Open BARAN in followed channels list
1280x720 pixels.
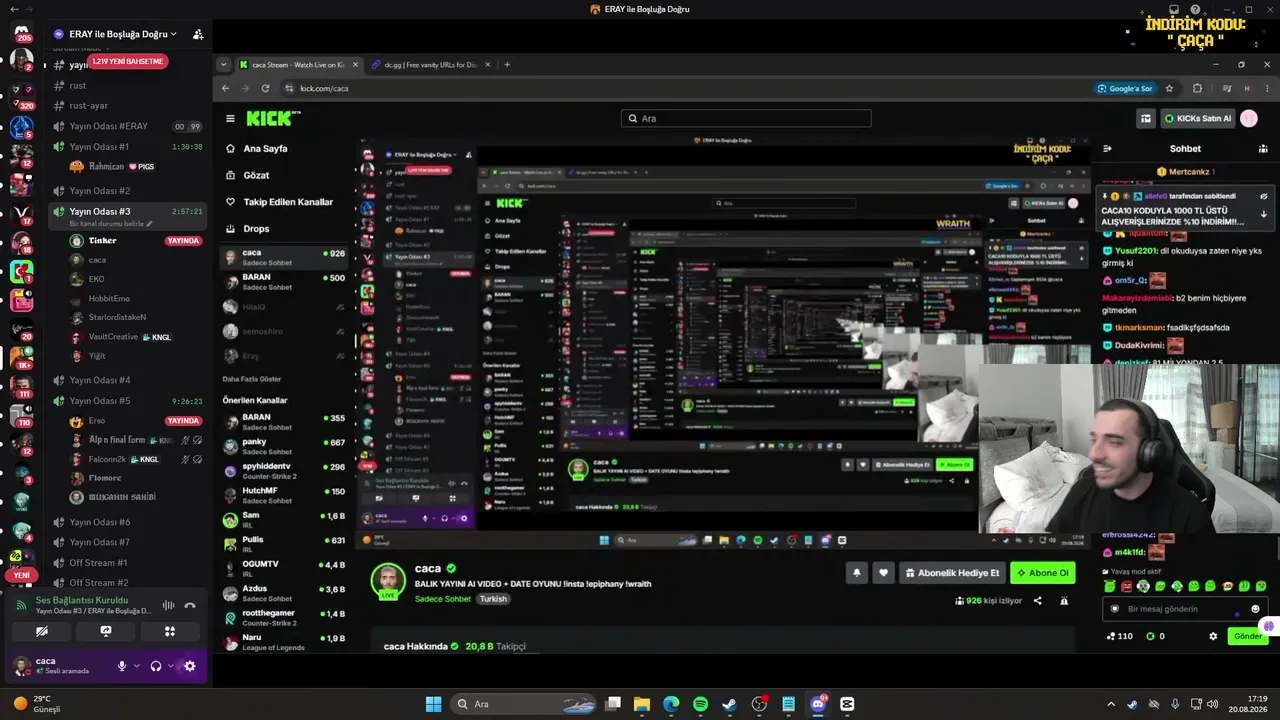click(x=285, y=282)
